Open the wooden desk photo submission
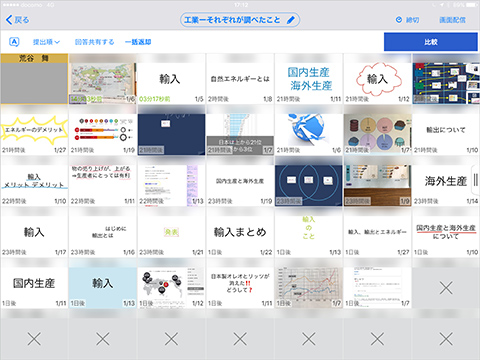480x360 pixels. pos(377,185)
